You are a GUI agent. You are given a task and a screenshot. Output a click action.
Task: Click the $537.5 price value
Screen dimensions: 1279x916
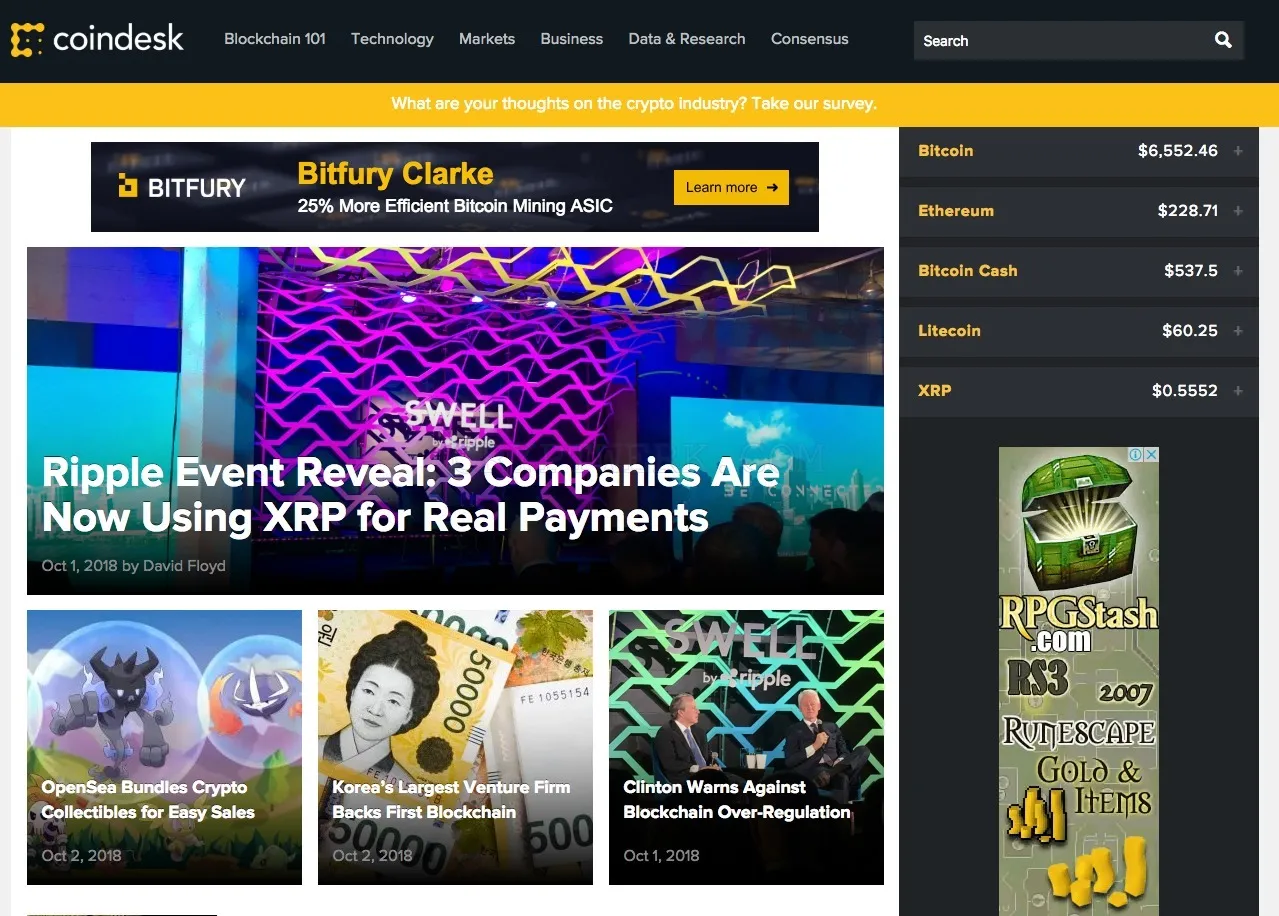(x=1191, y=271)
